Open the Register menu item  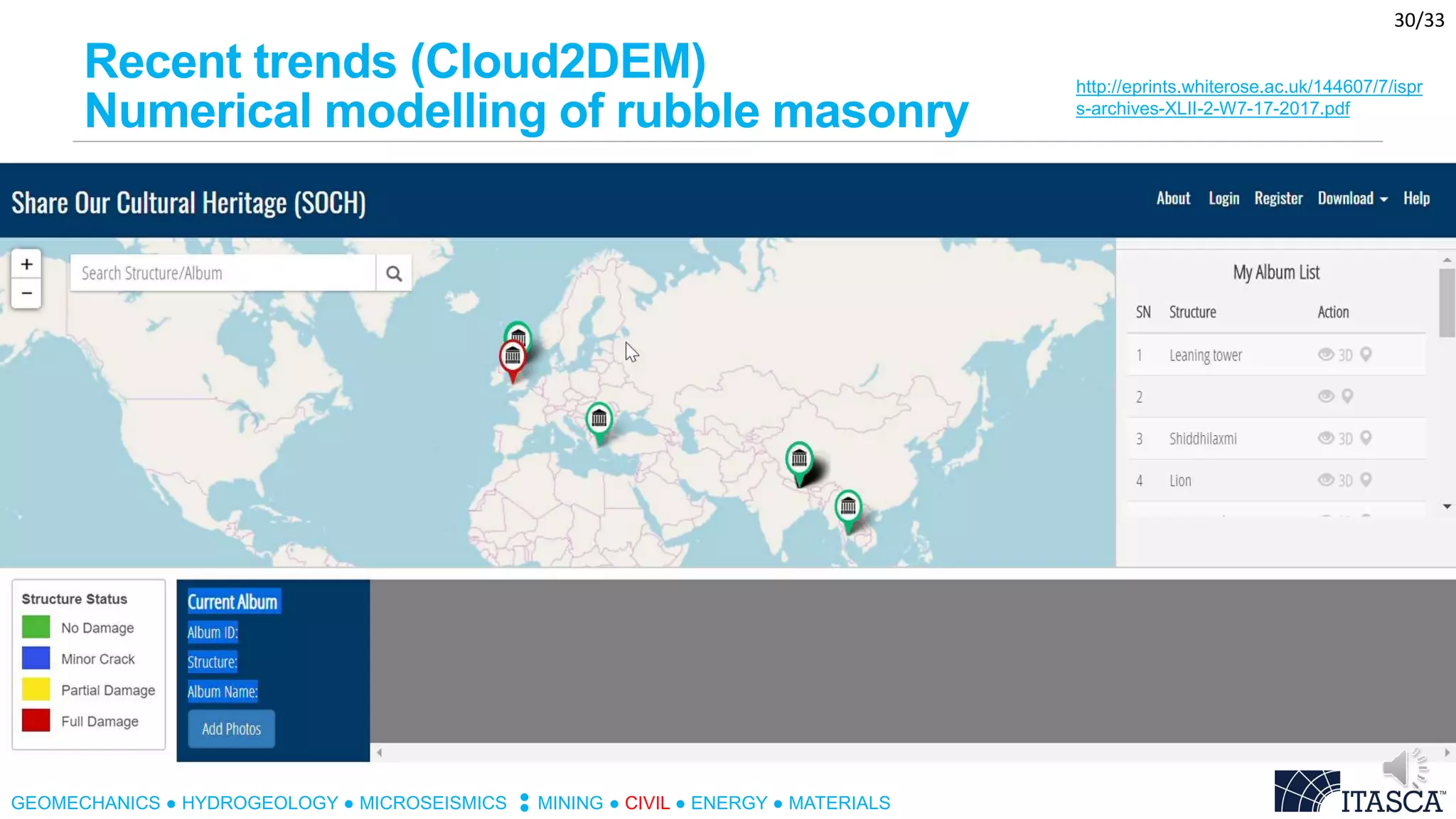point(1278,199)
